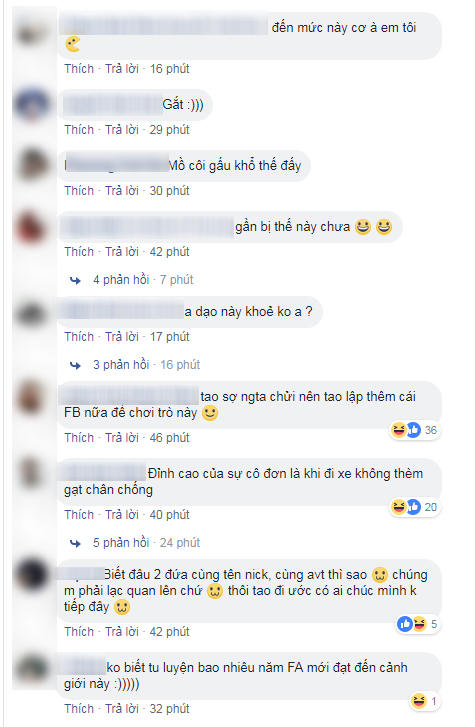Like the 'Gắt :)))' comment
This screenshot has height=727, width=475.
(x=79, y=129)
